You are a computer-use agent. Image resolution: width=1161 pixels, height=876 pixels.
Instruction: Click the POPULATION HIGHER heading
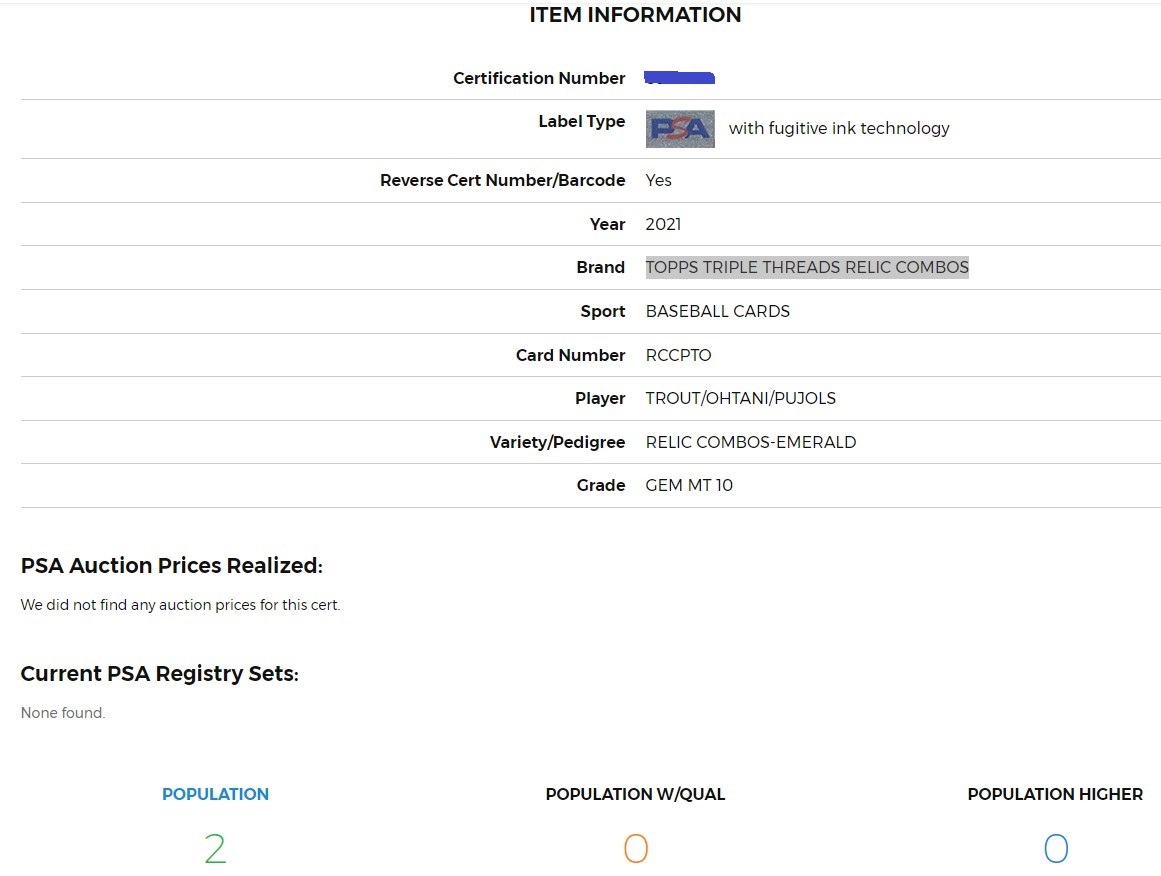click(x=1055, y=794)
